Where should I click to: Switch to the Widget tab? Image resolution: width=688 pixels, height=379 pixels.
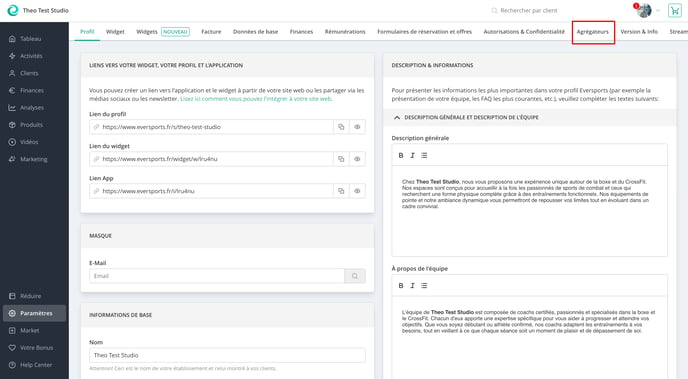pyautogui.click(x=115, y=32)
